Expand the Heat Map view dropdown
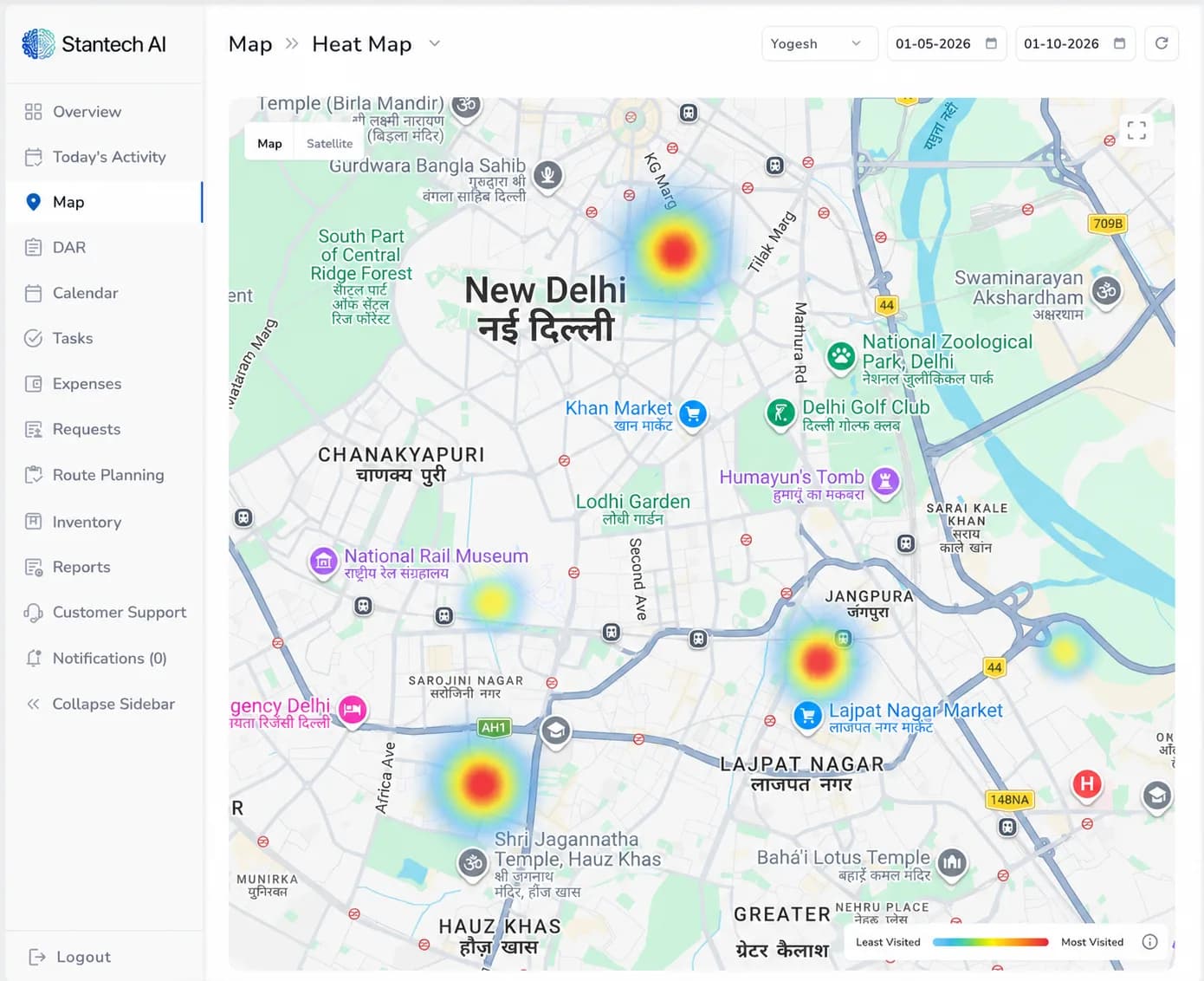Viewport: 1204px width, 981px height. coord(435,43)
